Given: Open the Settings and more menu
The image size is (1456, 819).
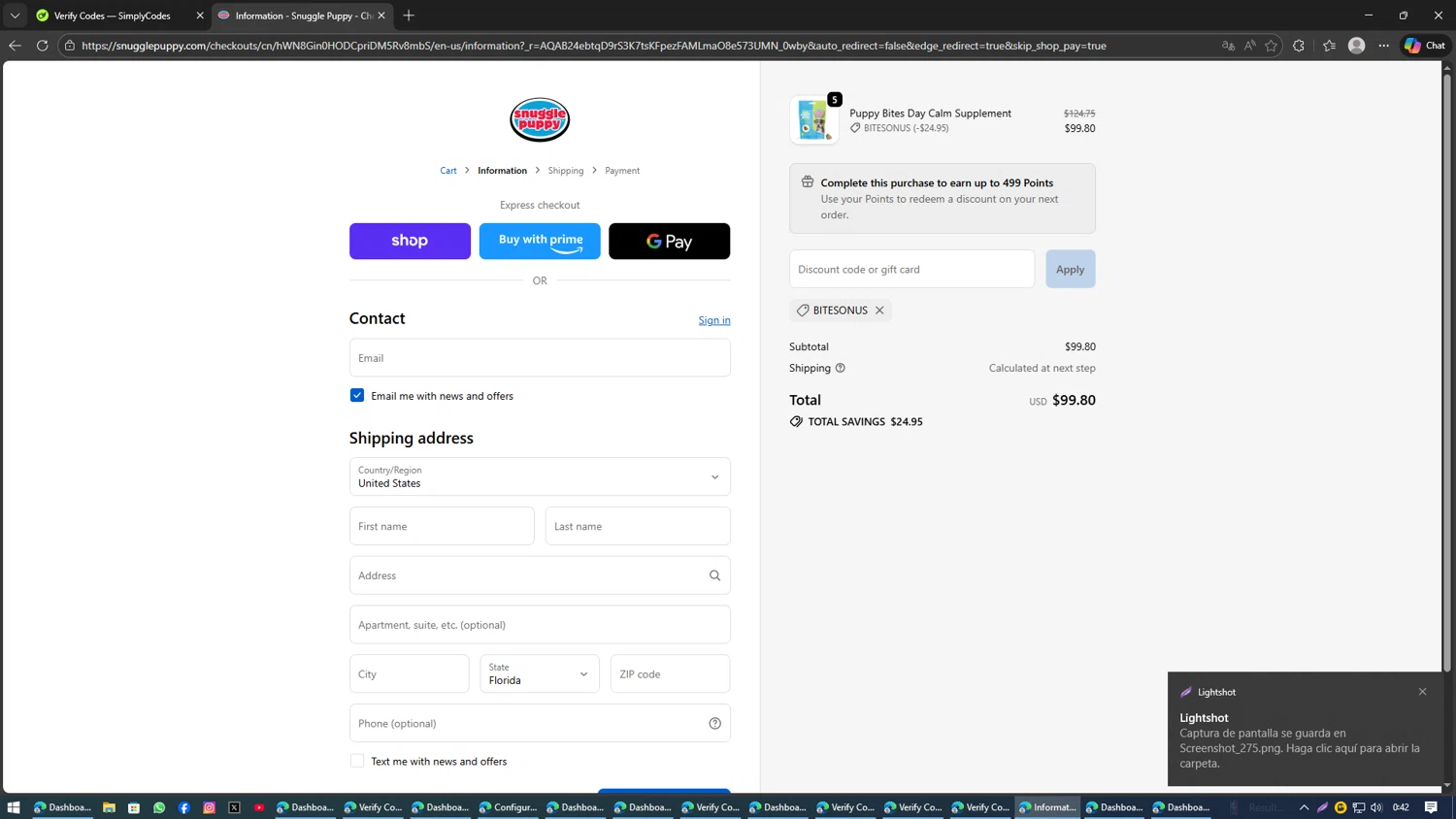Looking at the screenshot, I should point(1384,46).
